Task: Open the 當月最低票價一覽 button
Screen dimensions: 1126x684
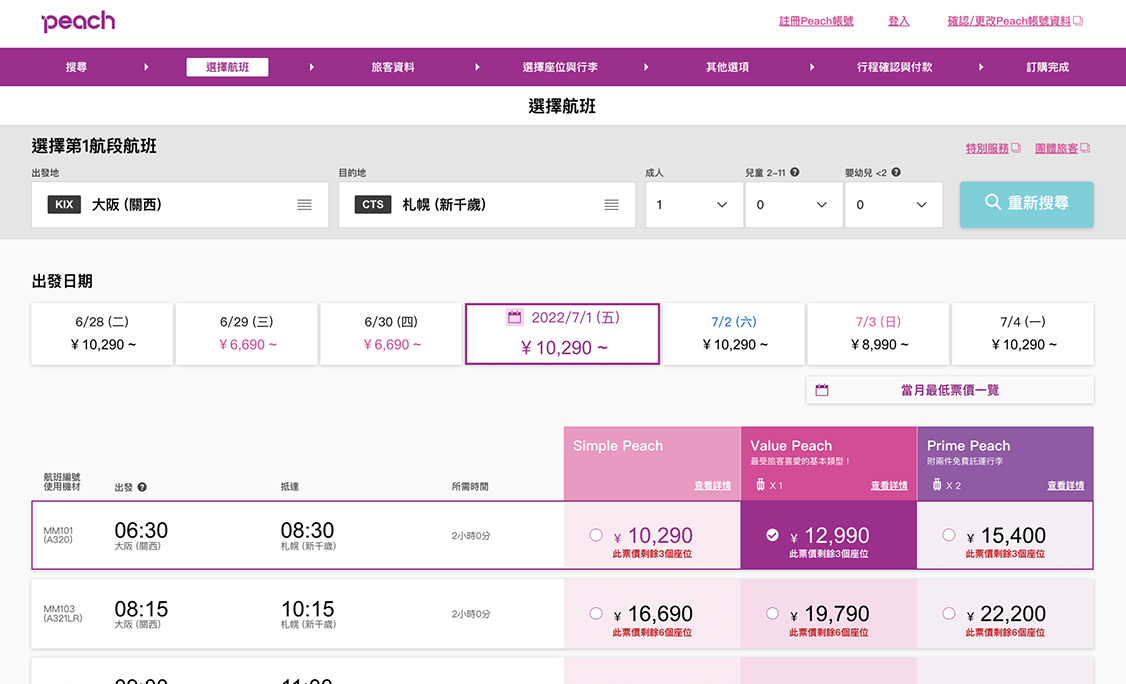Action: click(x=950, y=390)
